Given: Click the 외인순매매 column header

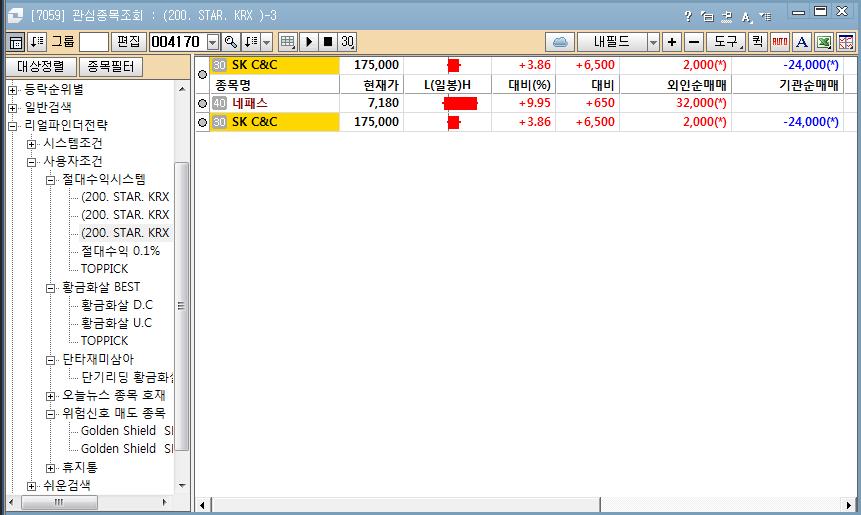Looking at the screenshot, I should [x=676, y=85].
